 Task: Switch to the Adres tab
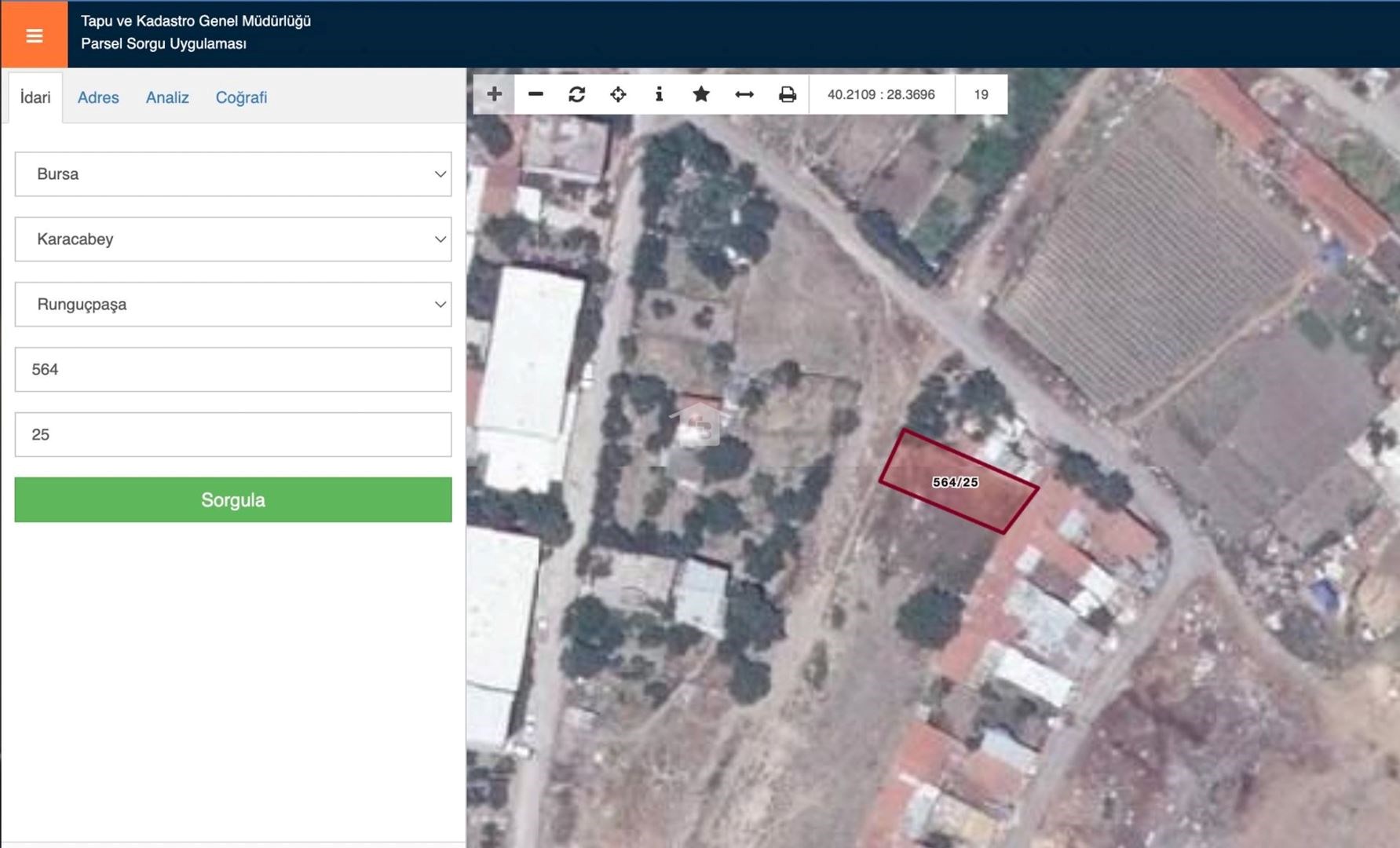coord(98,97)
